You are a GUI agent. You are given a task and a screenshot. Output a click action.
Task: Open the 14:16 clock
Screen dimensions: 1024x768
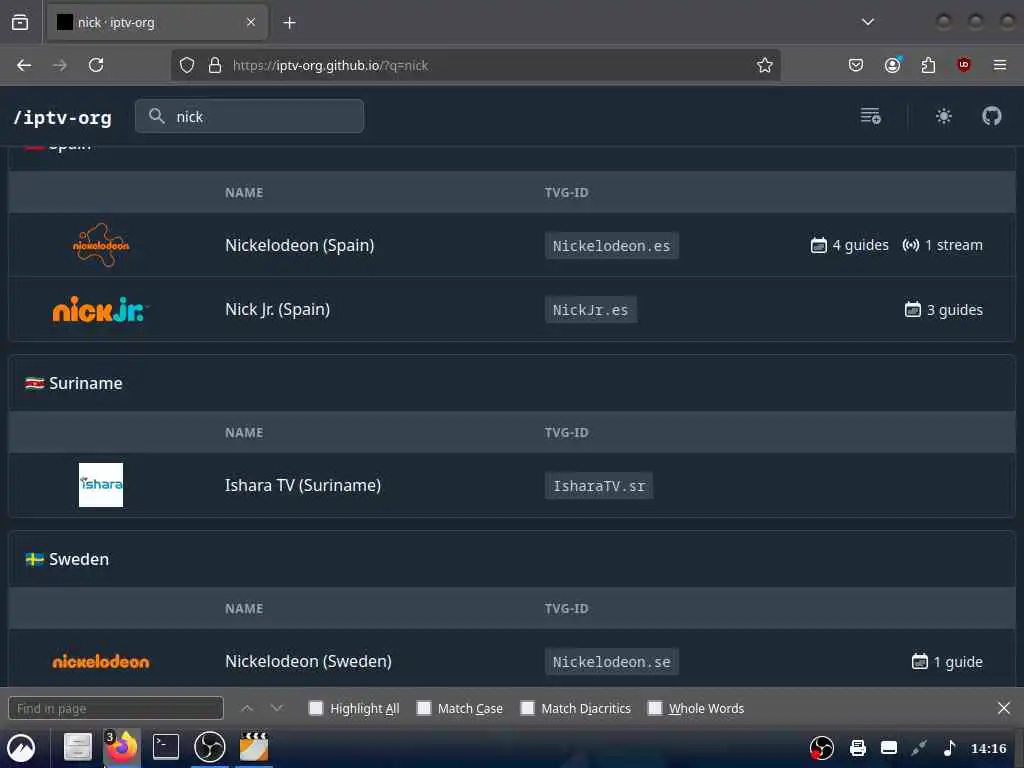(988, 748)
